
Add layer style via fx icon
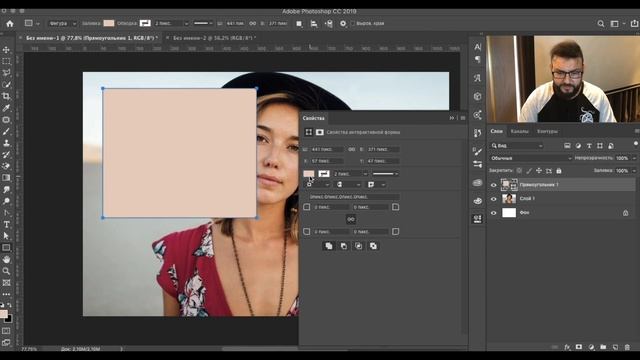coord(567,347)
